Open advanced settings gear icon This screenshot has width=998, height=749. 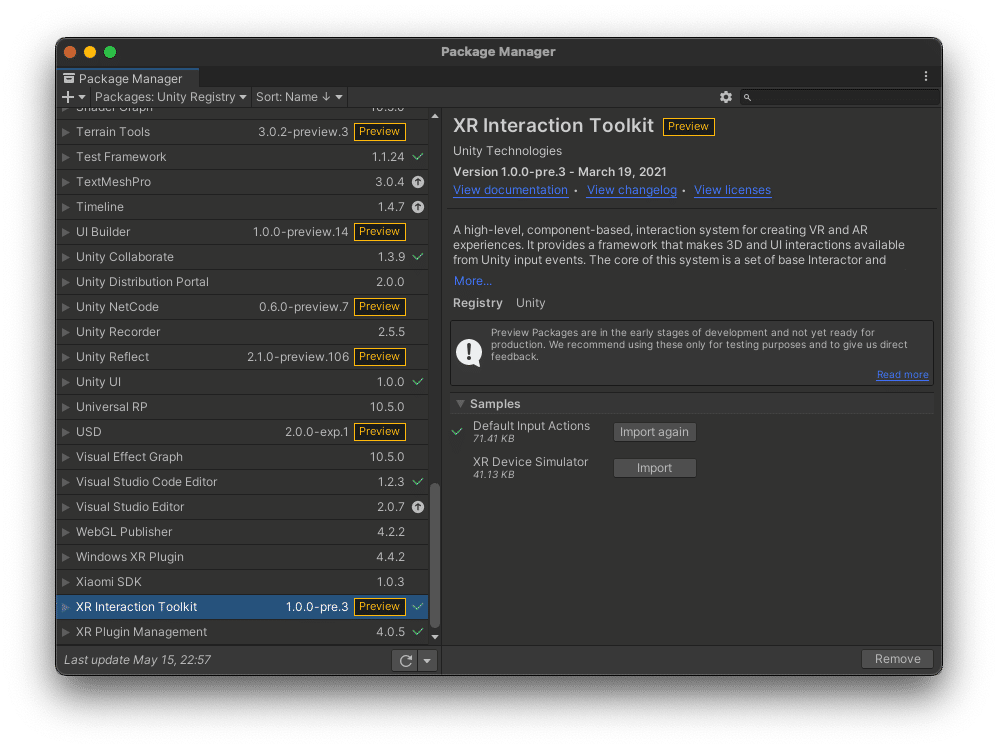[x=726, y=97]
